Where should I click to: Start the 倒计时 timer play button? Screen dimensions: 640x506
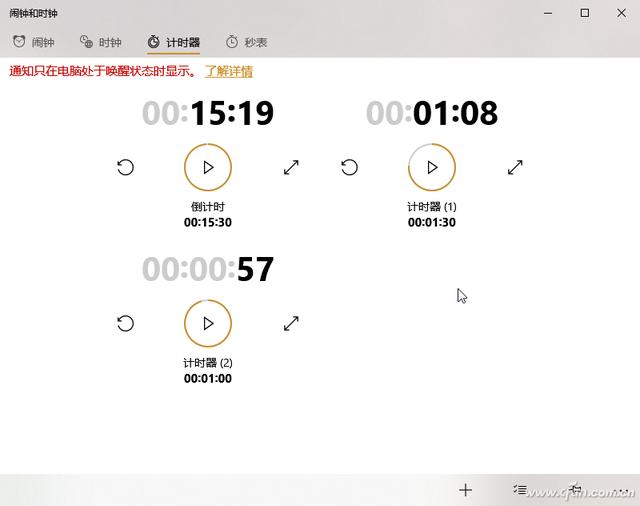point(208,167)
